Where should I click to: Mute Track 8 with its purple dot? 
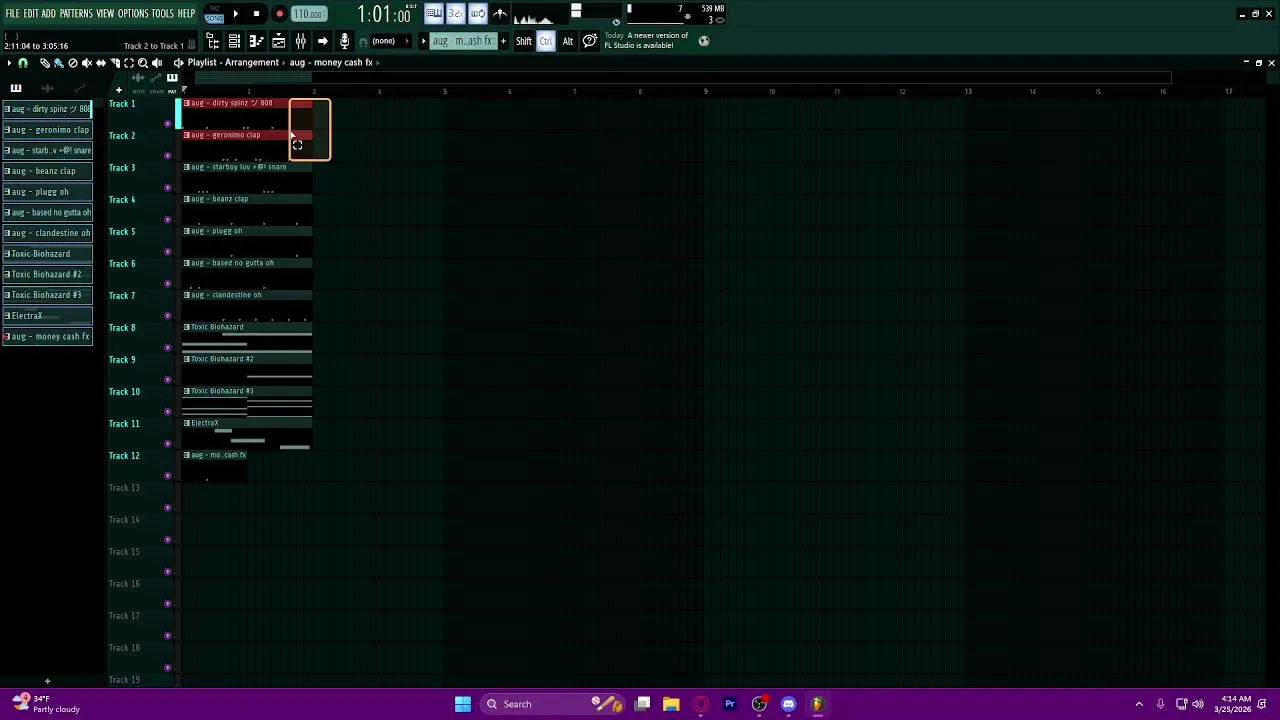pyautogui.click(x=167, y=348)
